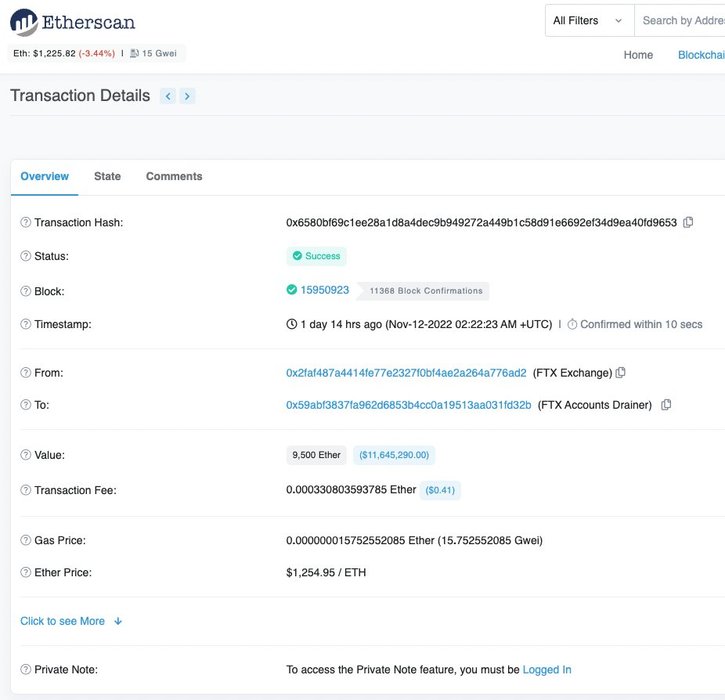Click the transaction hash value text
725x700 pixels.
click(481, 222)
